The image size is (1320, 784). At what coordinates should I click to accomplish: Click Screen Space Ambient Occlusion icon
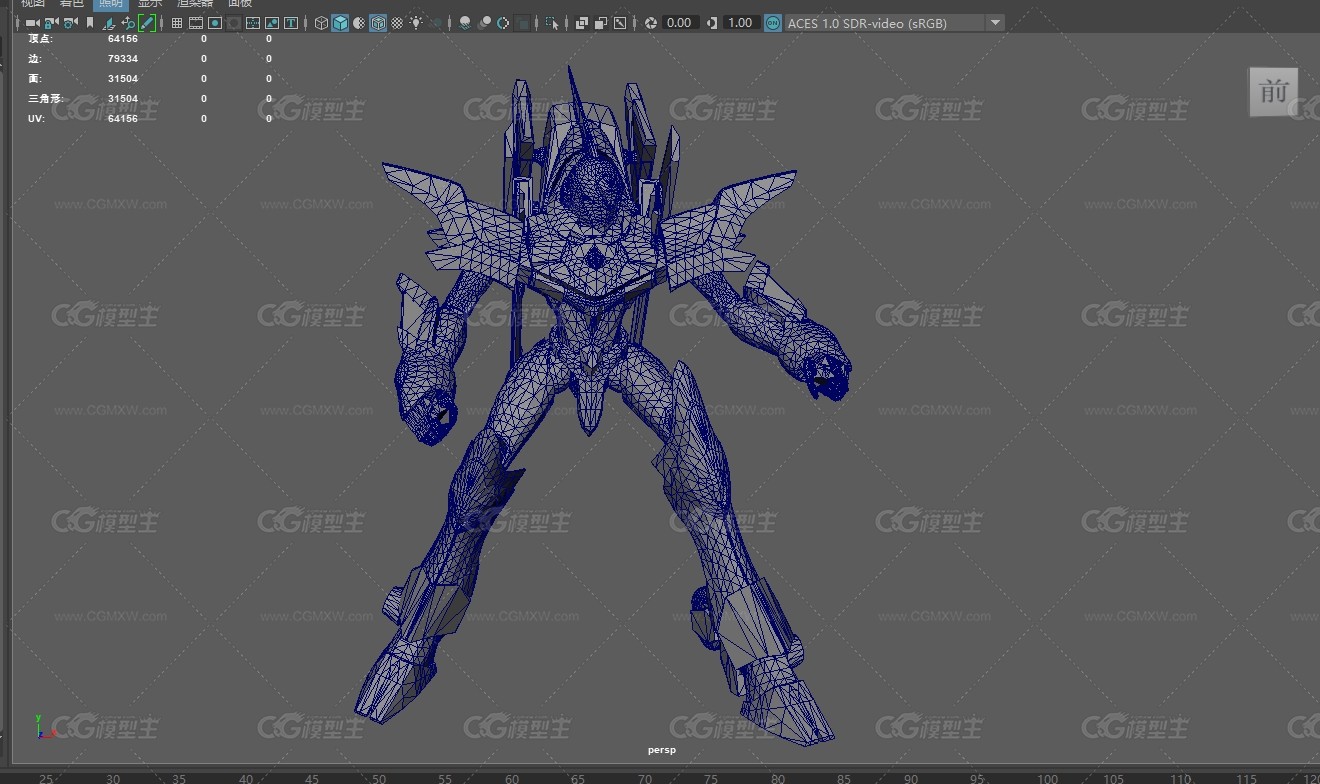pos(465,22)
